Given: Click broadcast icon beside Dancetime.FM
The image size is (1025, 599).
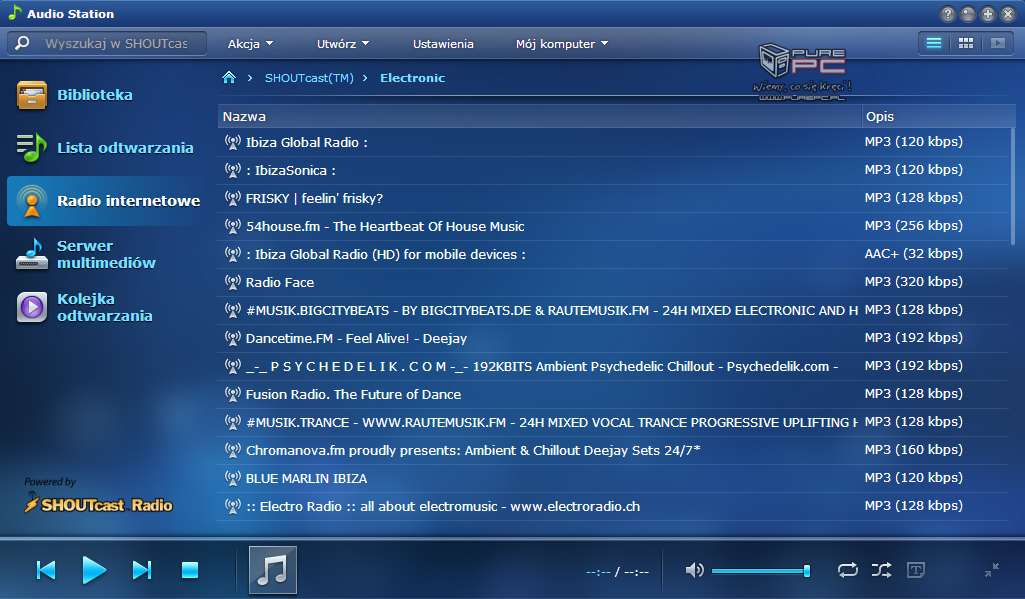Looking at the screenshot, I should point(233,338).
